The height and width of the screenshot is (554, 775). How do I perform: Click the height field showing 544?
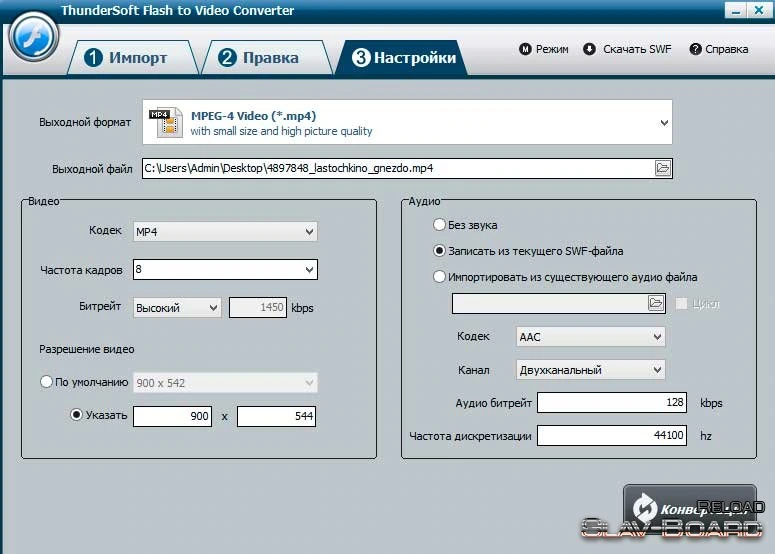276,416
